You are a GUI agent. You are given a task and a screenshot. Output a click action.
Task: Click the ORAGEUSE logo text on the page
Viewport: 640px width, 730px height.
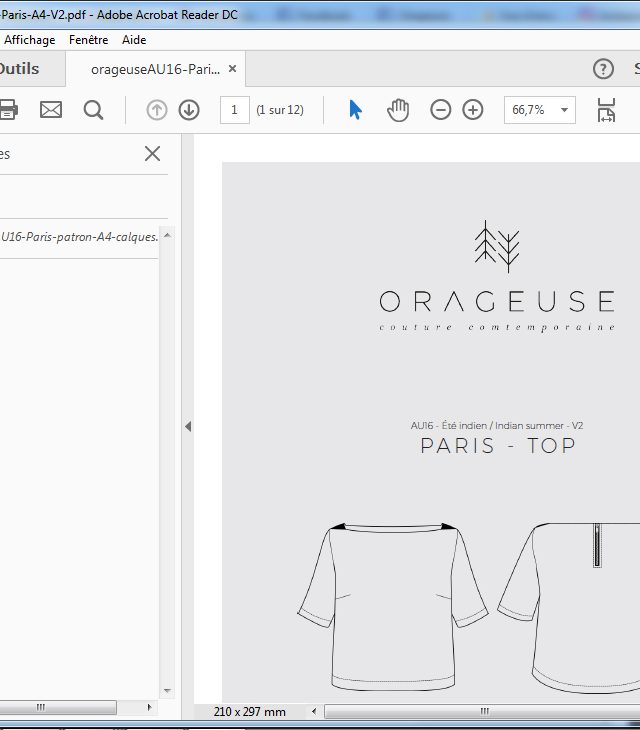497,301
